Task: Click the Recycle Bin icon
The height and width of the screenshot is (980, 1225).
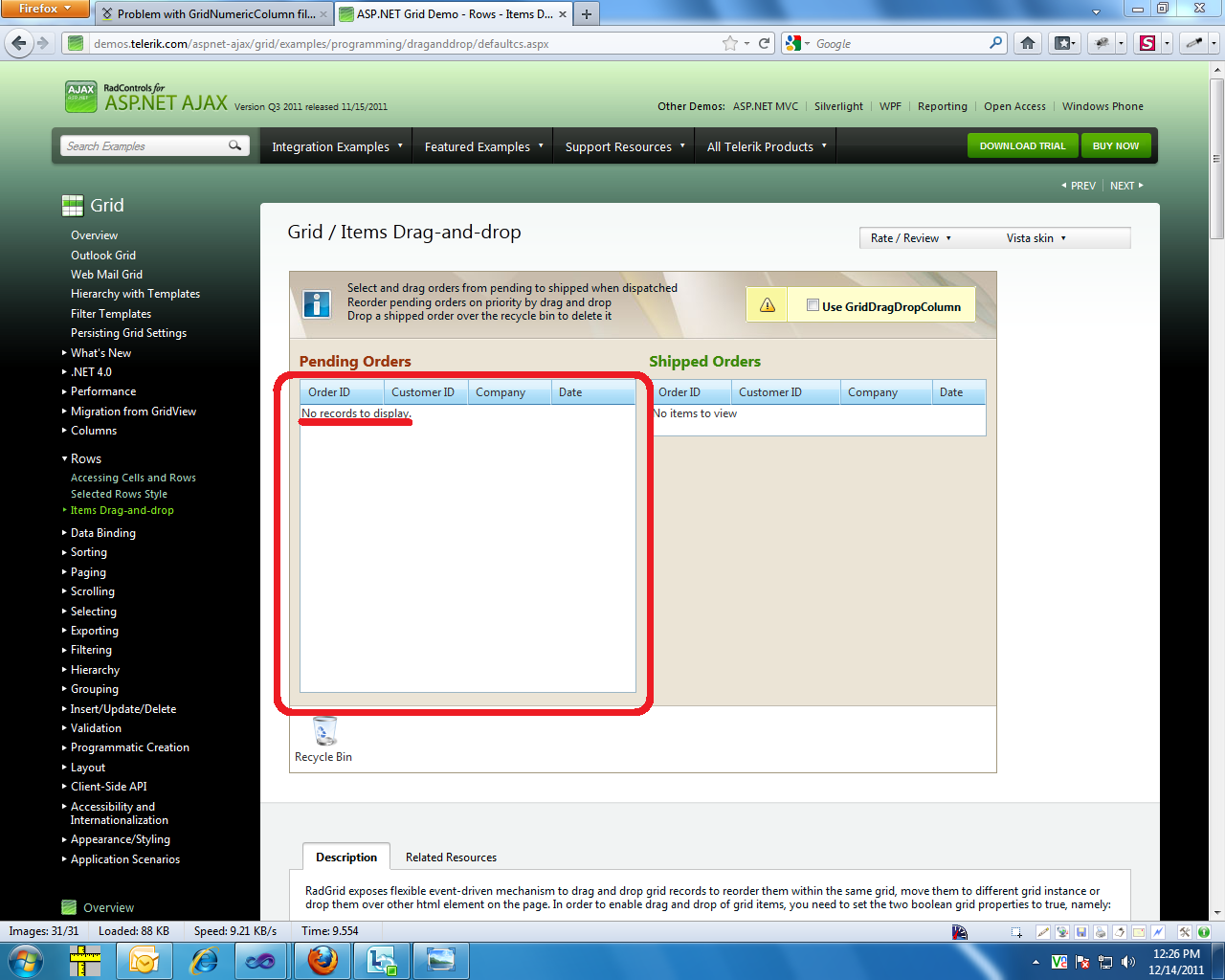Action: pos(324,731)
